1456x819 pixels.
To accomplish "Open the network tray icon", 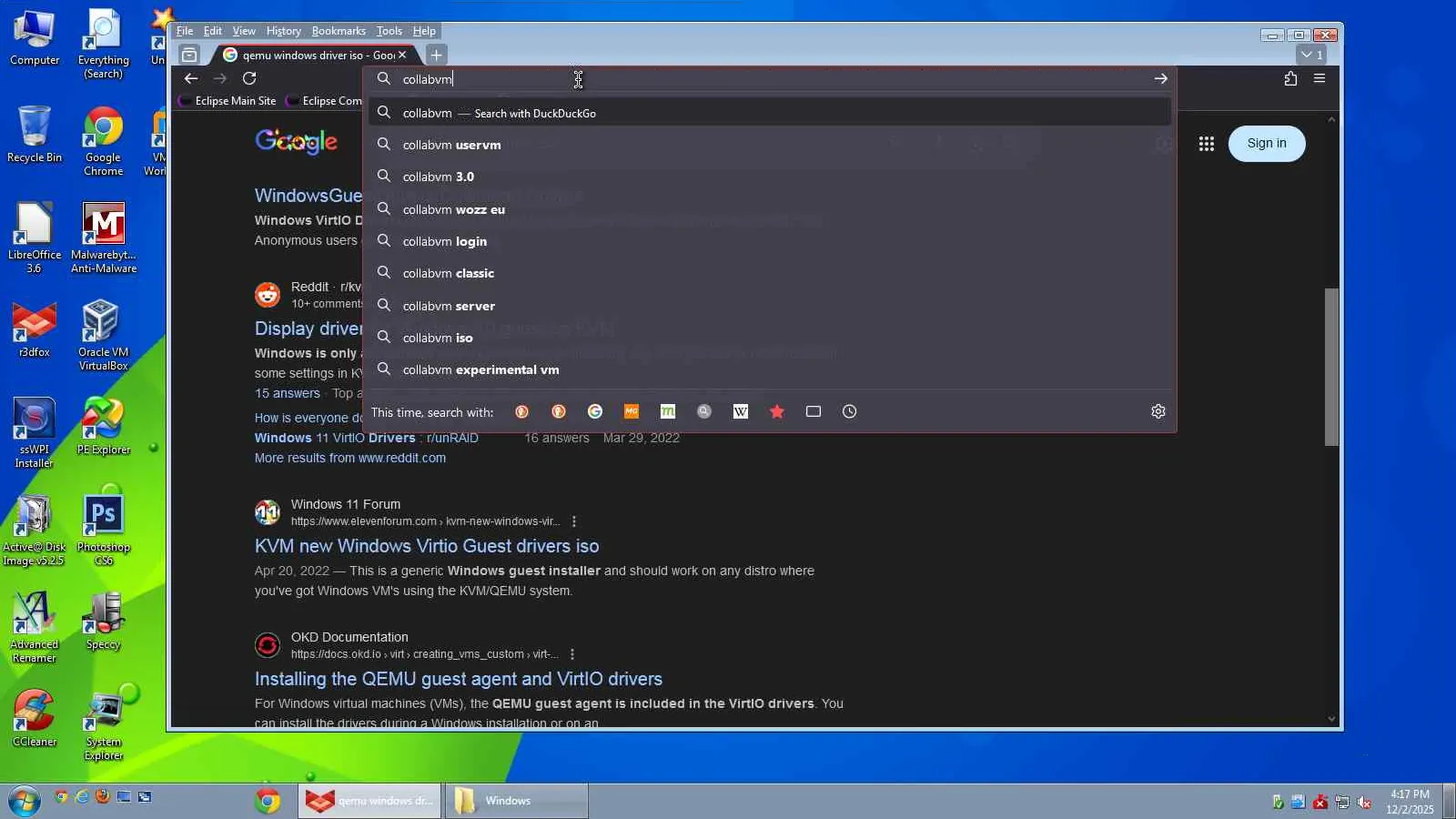I will point(1342,802).
